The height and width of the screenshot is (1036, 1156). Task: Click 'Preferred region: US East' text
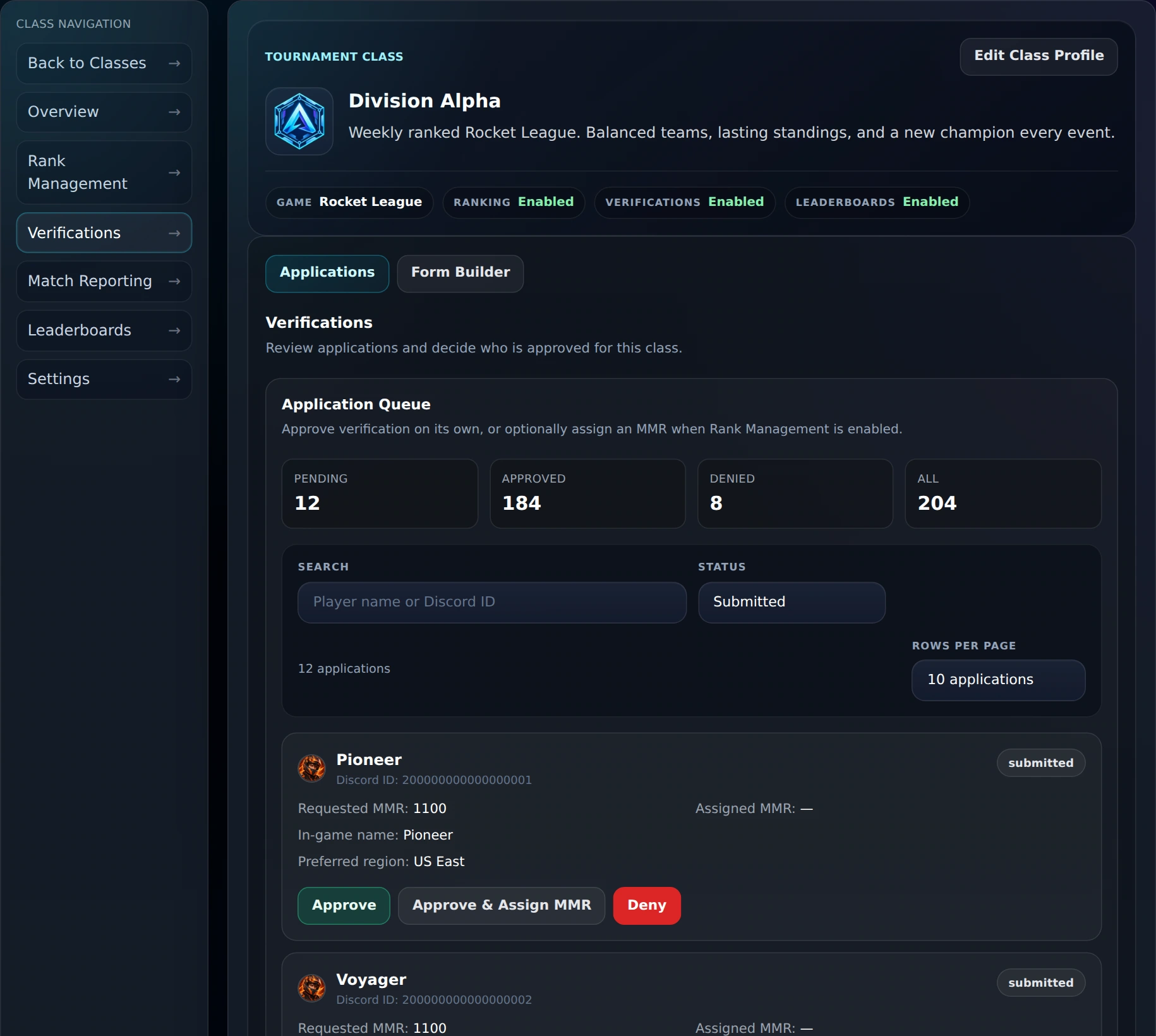click(x=381, y=862)
